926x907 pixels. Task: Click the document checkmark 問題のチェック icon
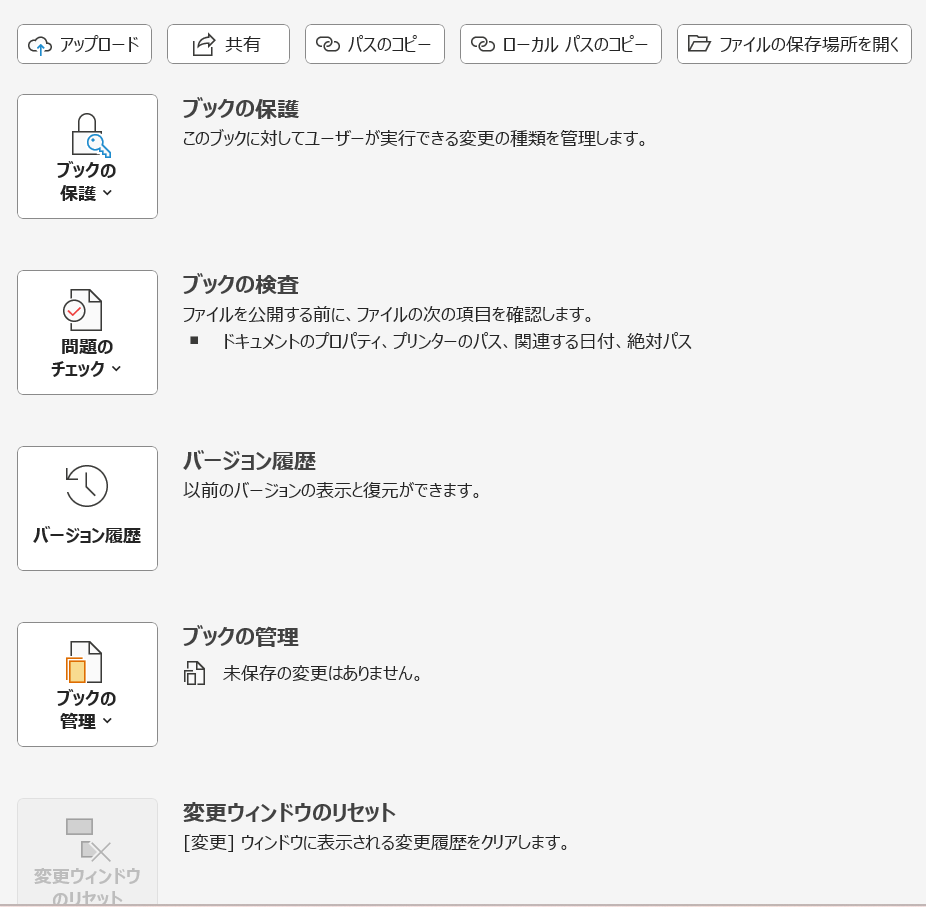point(83,311)
